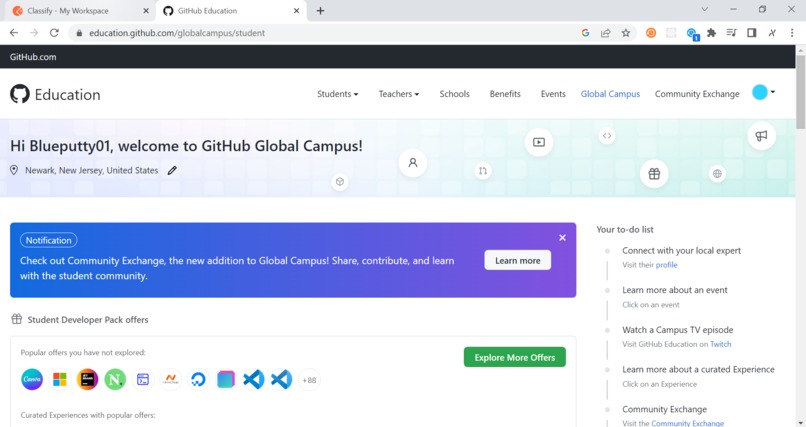Screen dimensions: 806x427
Task: Open the person profile bubble in banner
Action: point(413,163)
